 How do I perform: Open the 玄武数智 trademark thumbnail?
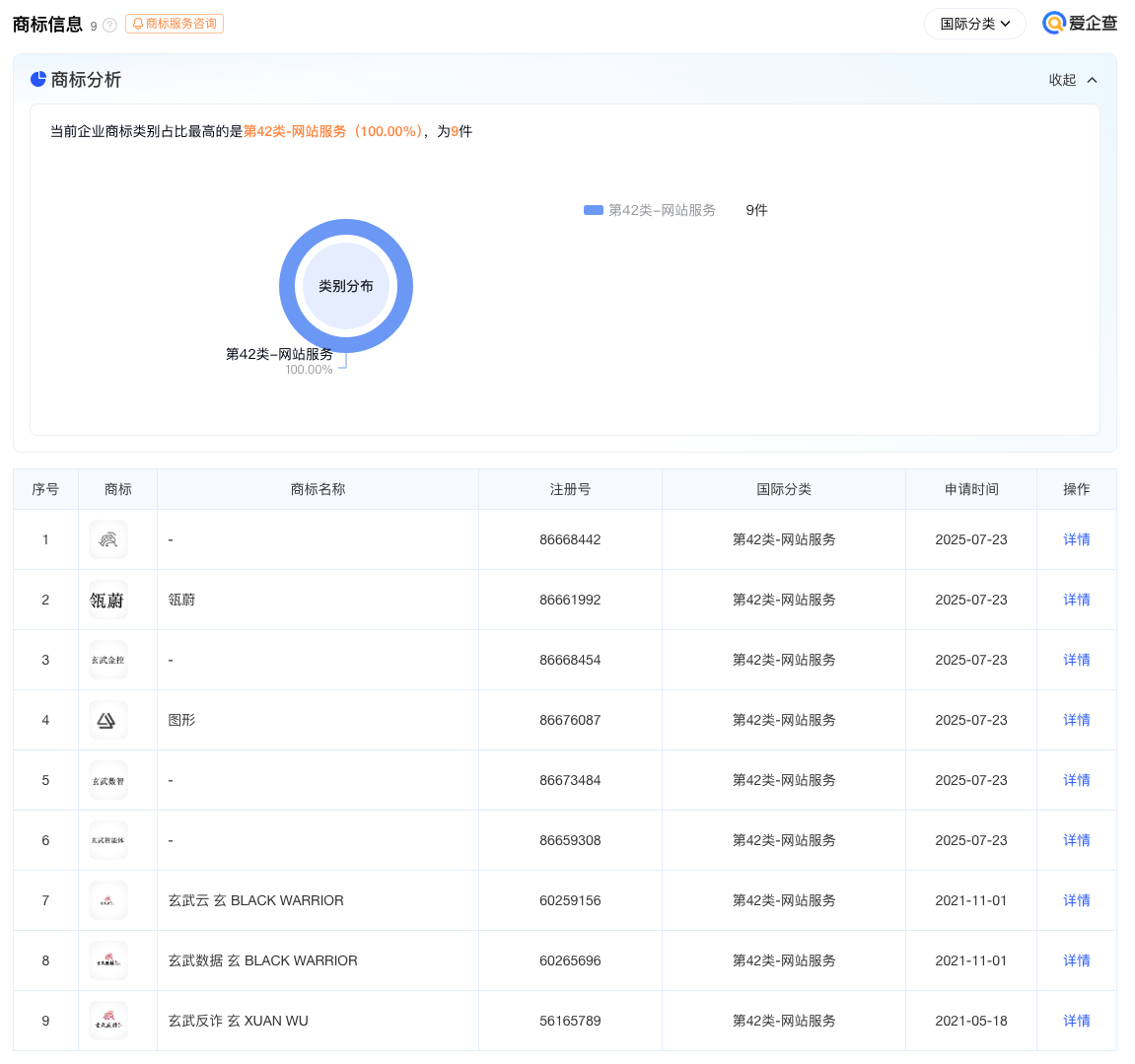point(107,780)
